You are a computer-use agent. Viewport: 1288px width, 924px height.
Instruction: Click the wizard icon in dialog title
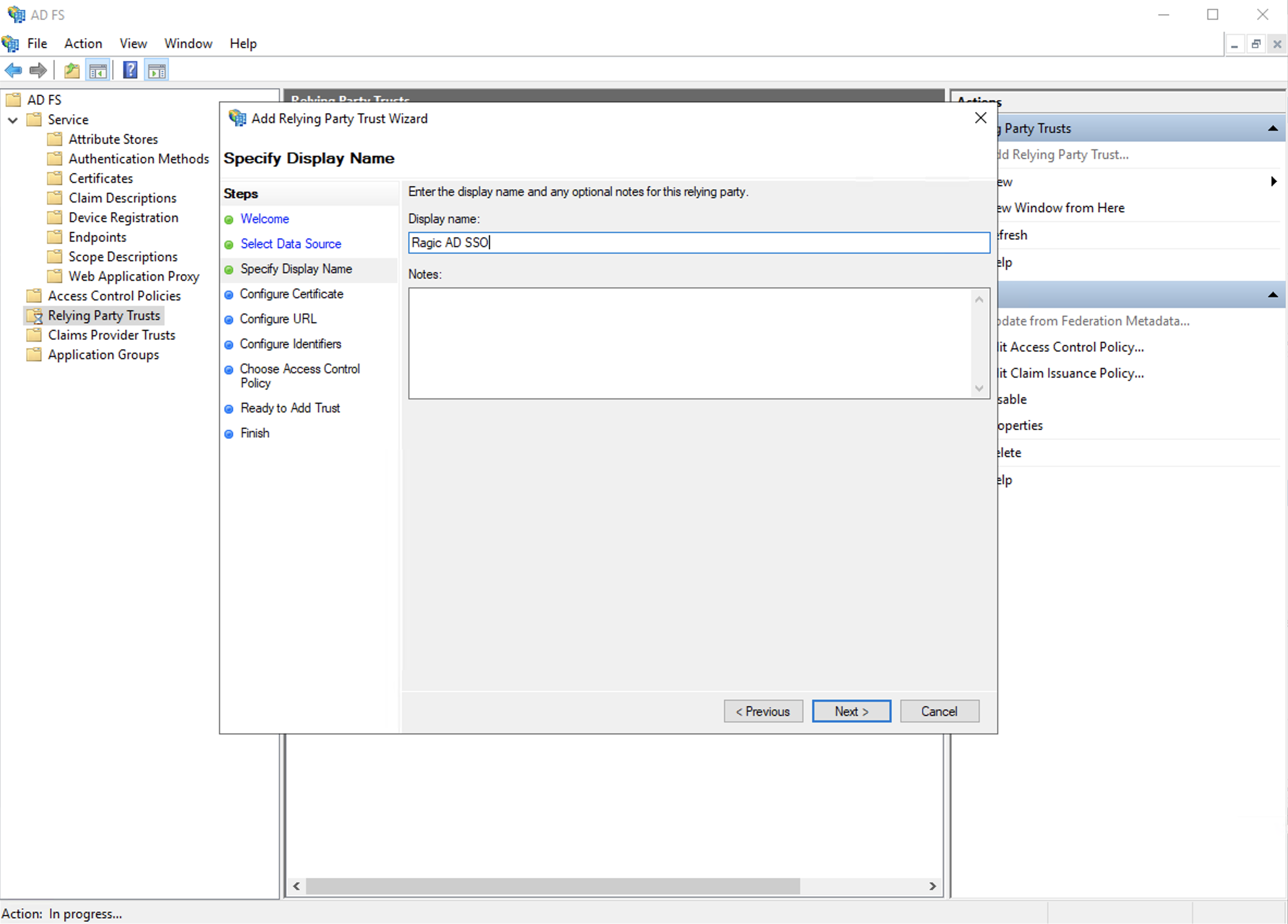(237, 118)
